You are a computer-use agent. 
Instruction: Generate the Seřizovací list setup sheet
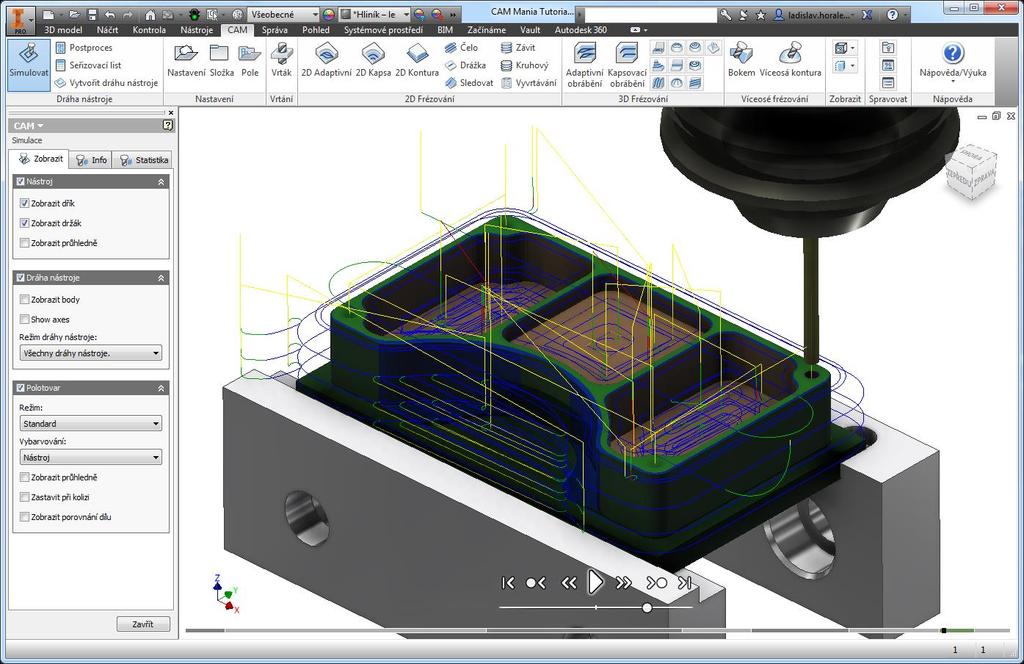click(x=88, y=65)
